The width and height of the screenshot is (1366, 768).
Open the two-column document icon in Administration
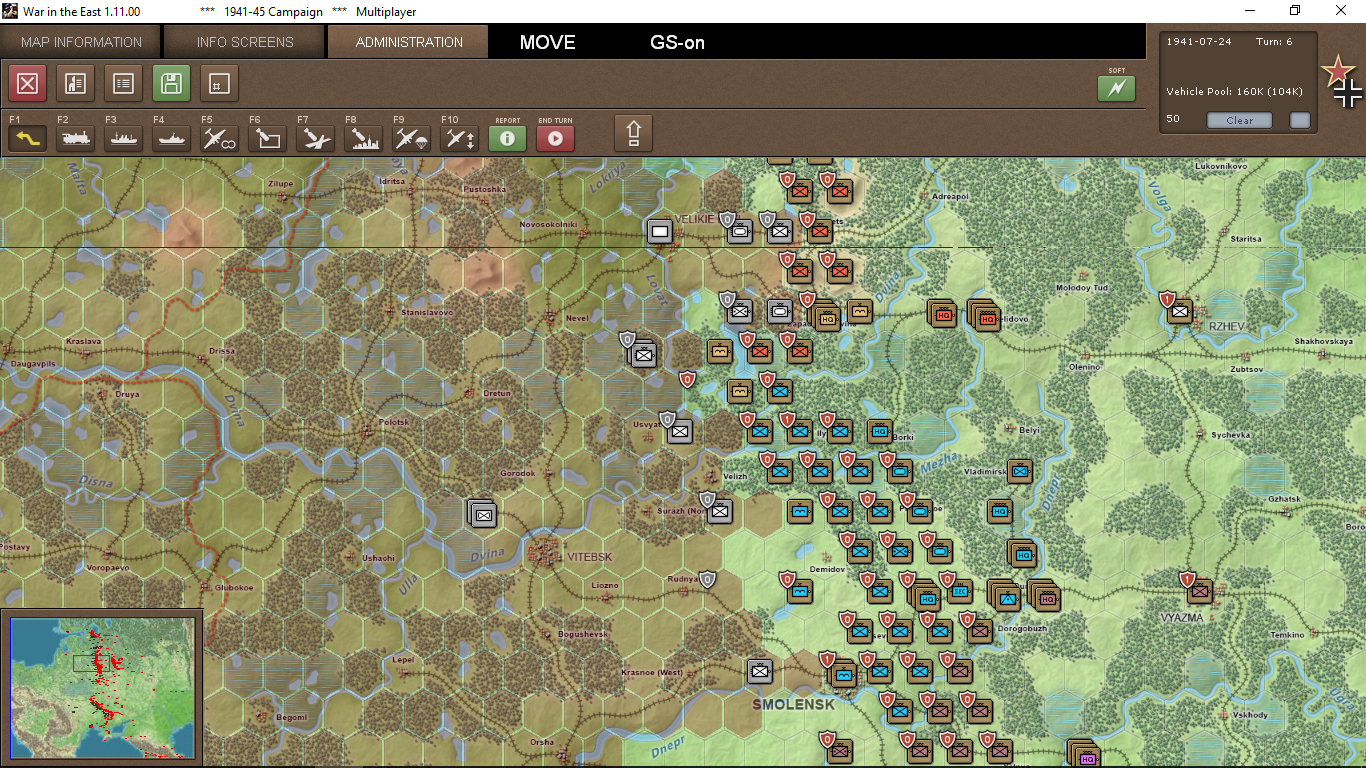pos(76,84)
